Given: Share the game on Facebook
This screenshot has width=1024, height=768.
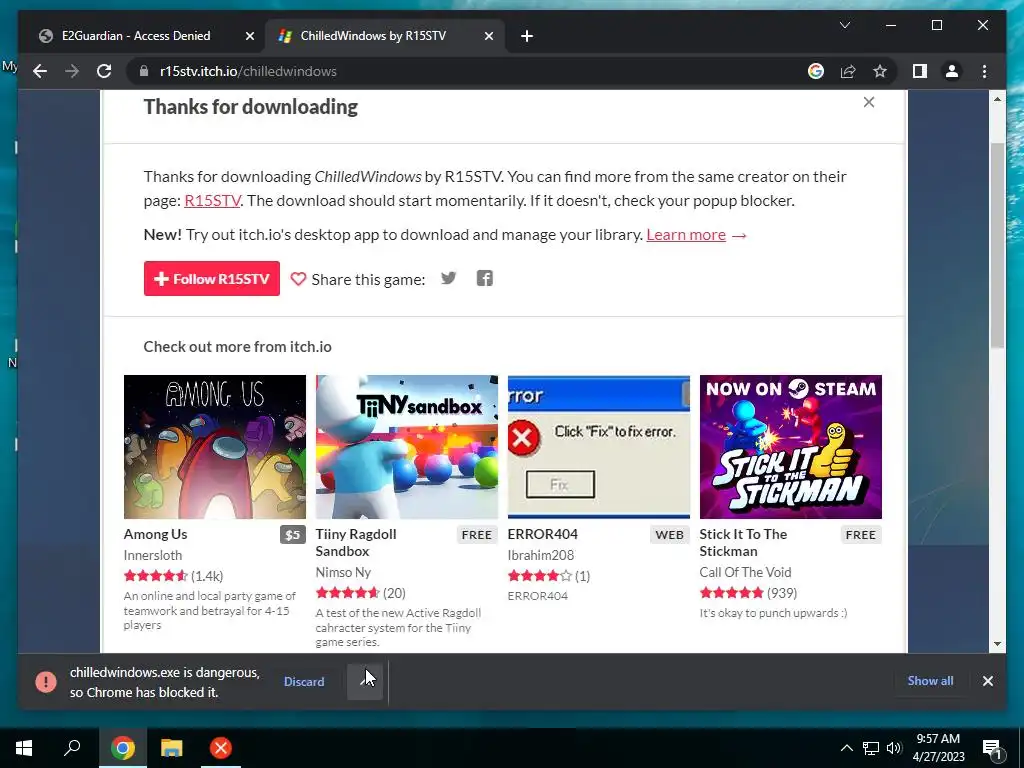Looking at the screenshot, I should pos(485,278).
